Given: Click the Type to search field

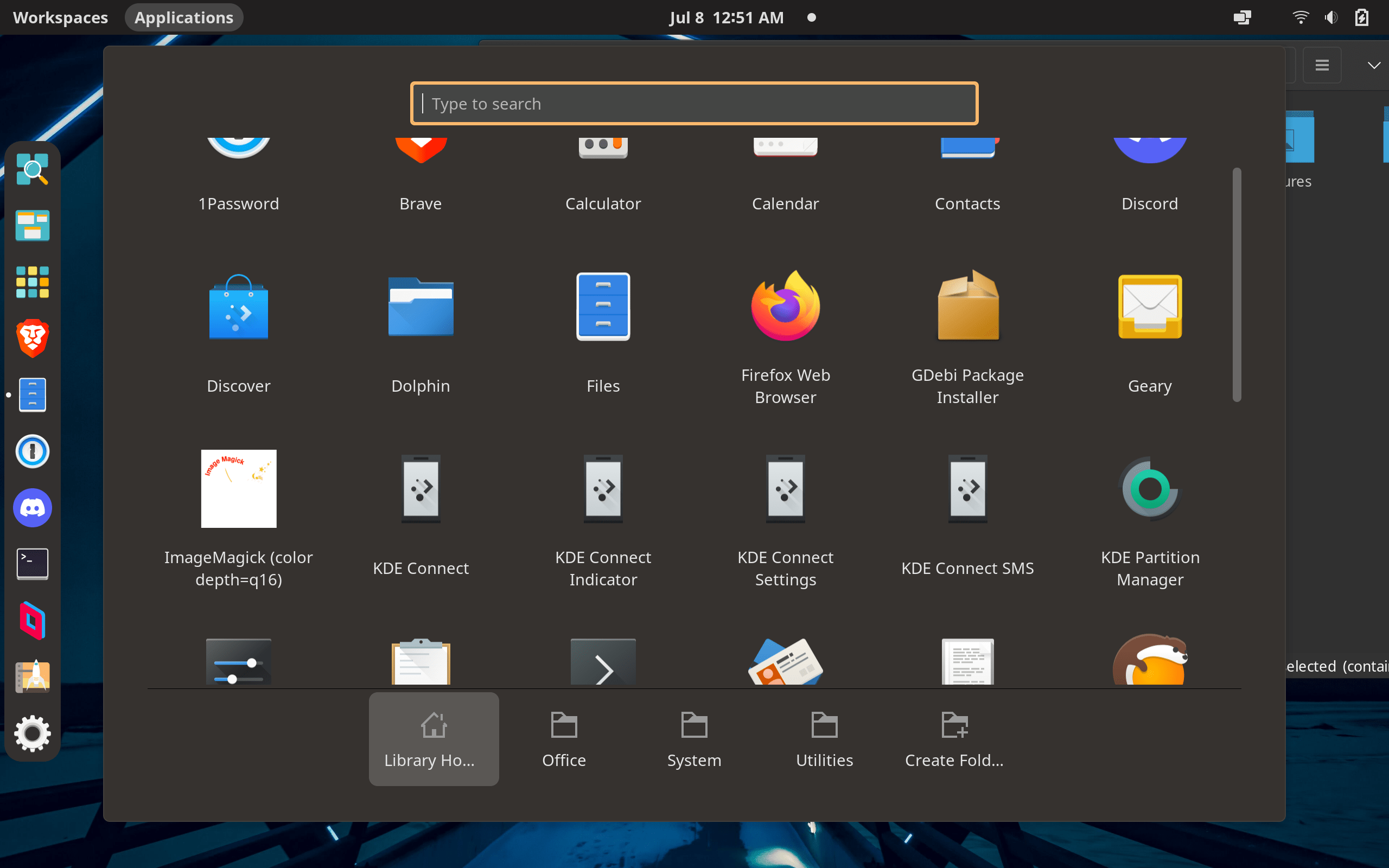Looking at the screenshot, I should tap(693, 103).
